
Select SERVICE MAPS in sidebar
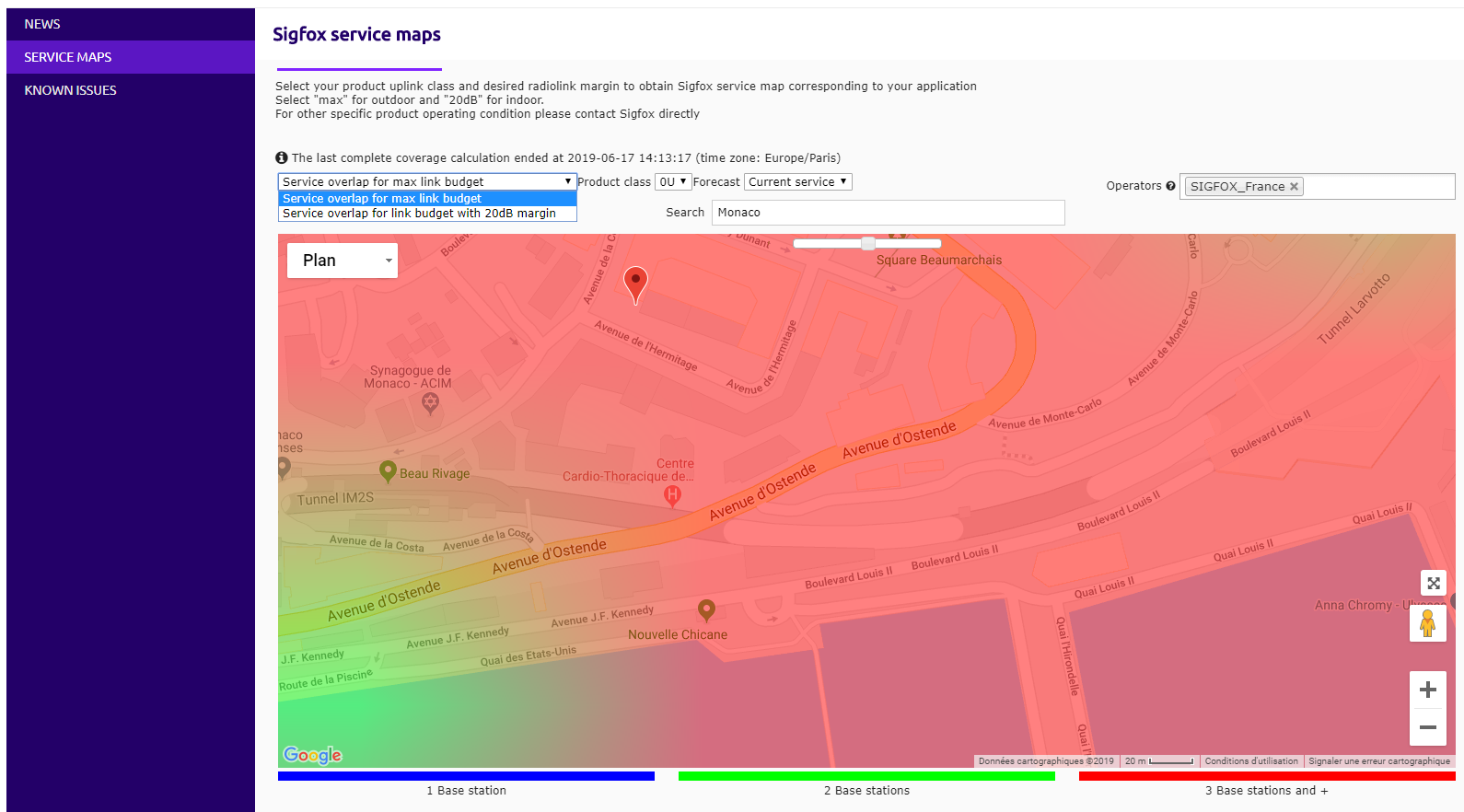(131, 57)
